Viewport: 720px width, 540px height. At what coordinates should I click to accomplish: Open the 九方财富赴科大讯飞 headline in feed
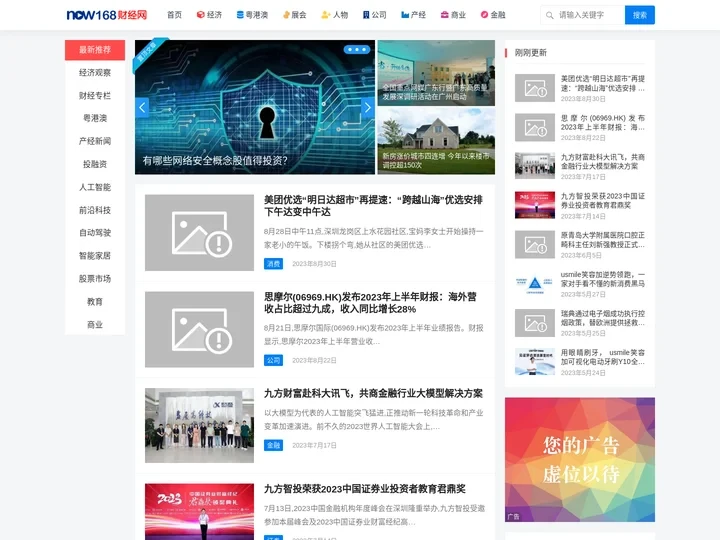click(373, 394)
